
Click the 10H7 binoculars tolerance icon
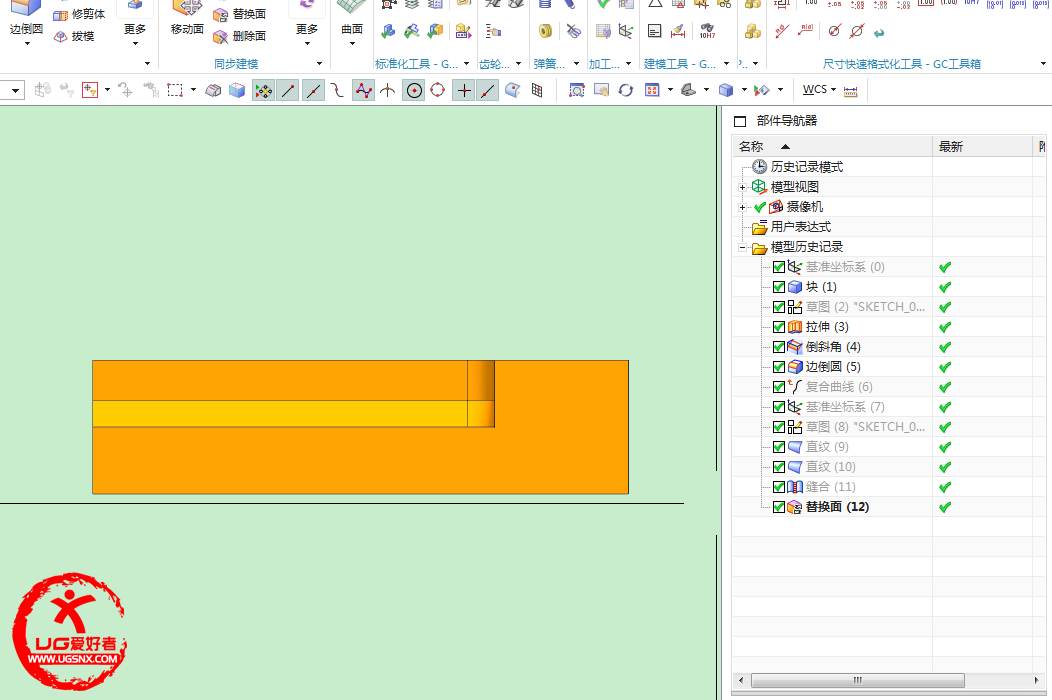[x=707, y=31]
